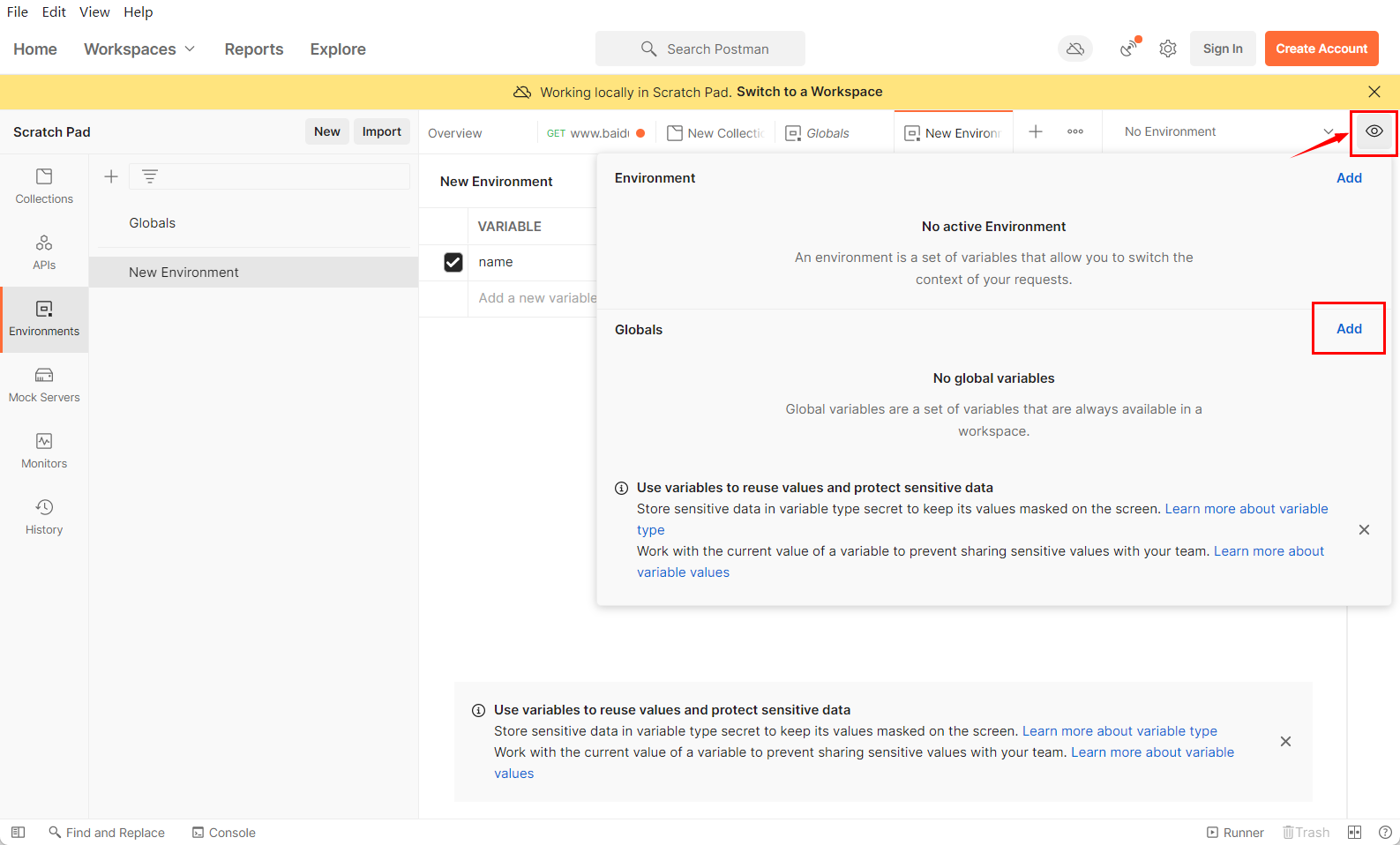Open the two-pane layout icon
The height and width of the screenshot is (845, 1400).
coord(1355,832)
